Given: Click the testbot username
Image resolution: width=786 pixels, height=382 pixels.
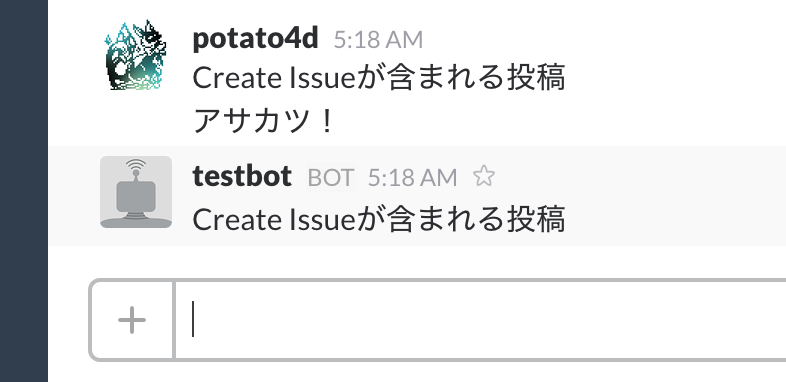Looking at the screenshot, I should 242,176.
